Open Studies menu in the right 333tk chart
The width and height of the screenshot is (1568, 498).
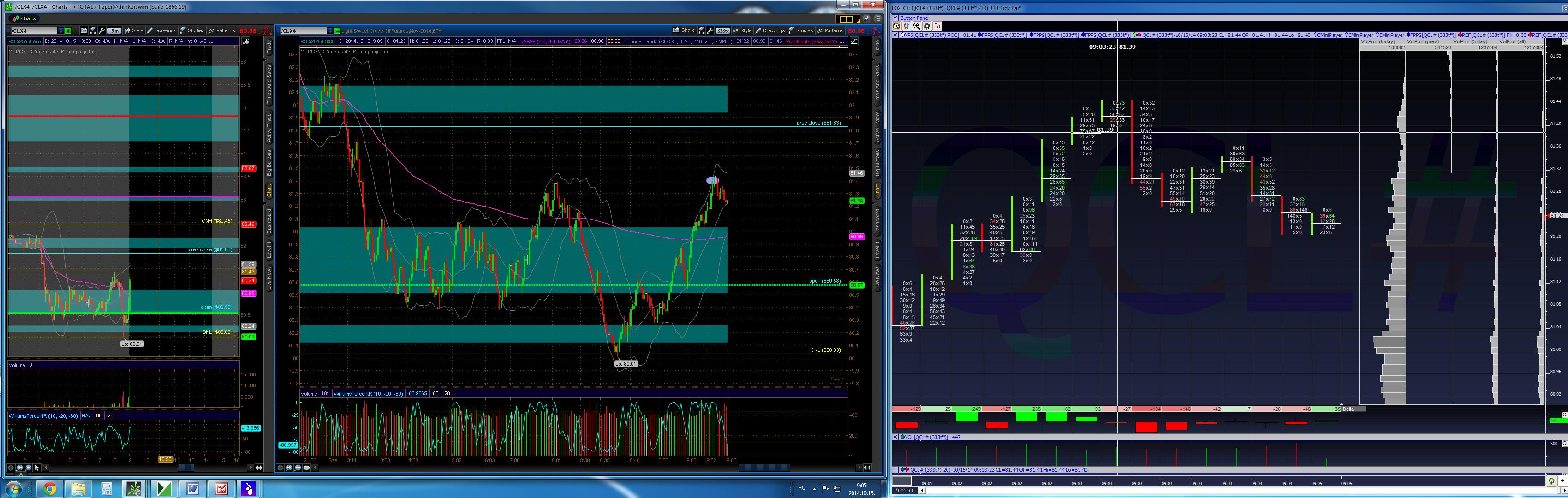[800, 30]
